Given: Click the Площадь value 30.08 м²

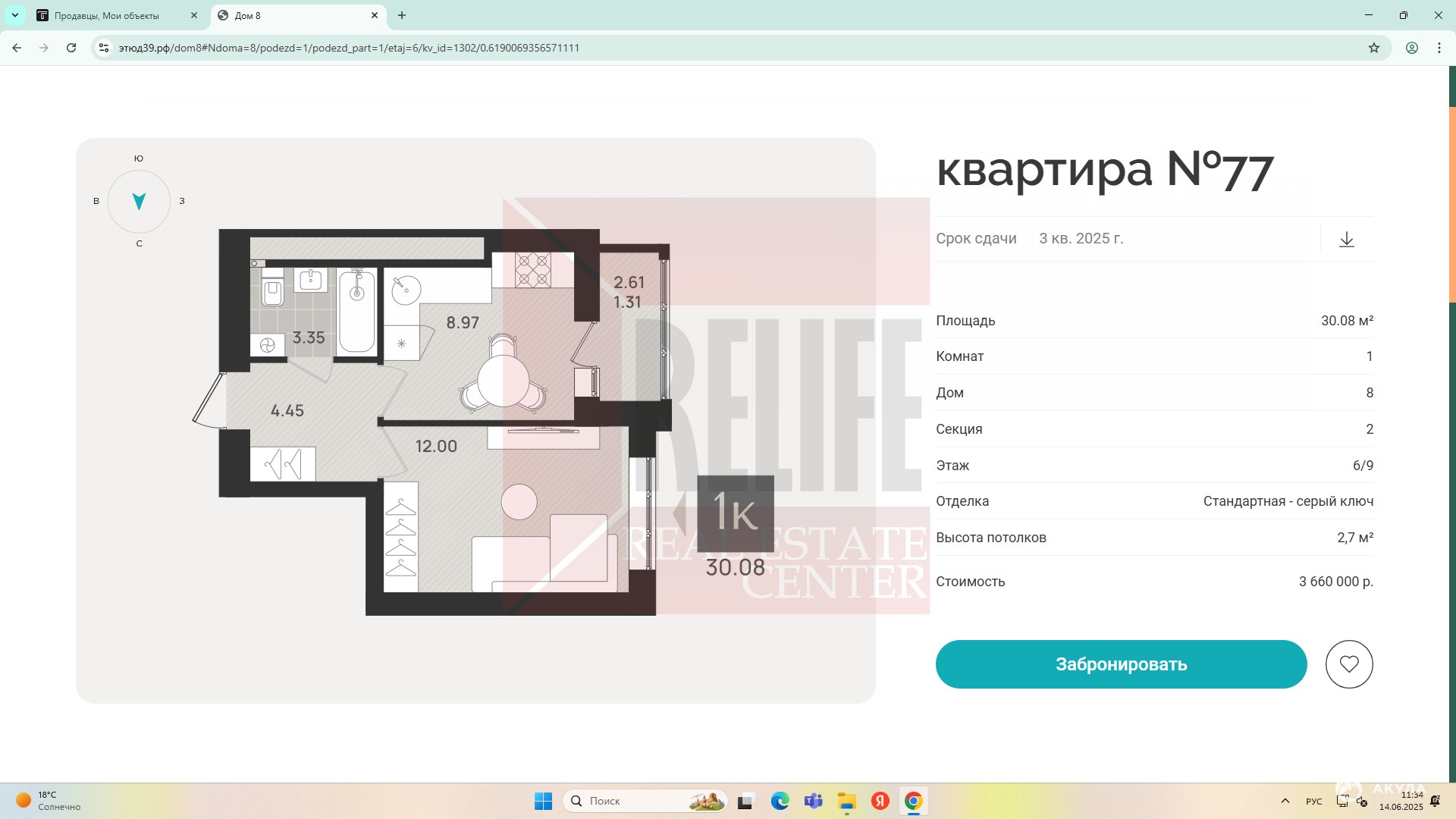Looking at the screenshot, I should [1348, 321].
